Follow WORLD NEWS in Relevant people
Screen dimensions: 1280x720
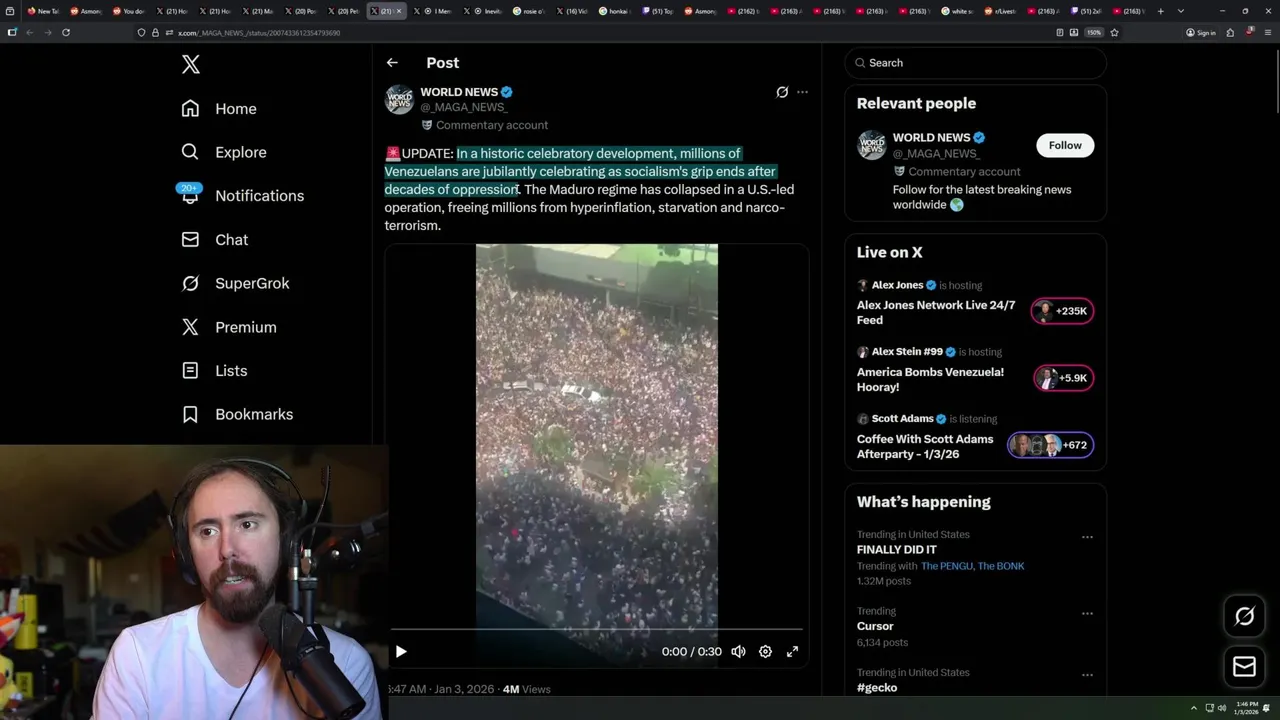[1065, 145]
